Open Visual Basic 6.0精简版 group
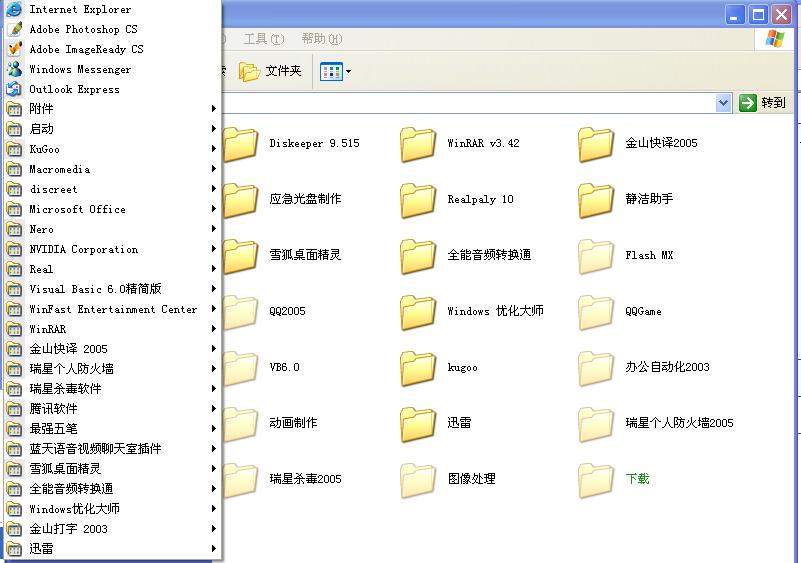Viewport: 801px width, 563px height. (x=112, y=289)
